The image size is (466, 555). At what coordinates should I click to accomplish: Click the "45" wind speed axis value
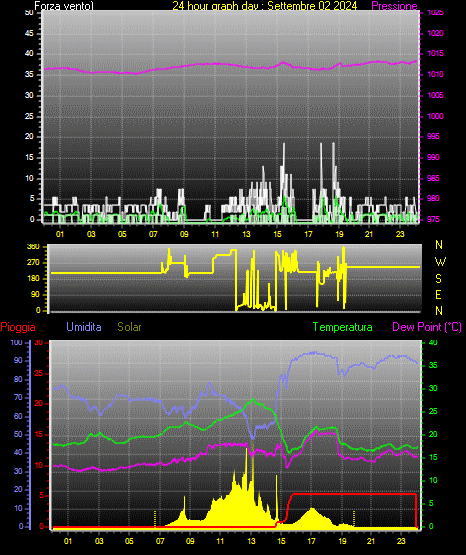coord(29,33)
